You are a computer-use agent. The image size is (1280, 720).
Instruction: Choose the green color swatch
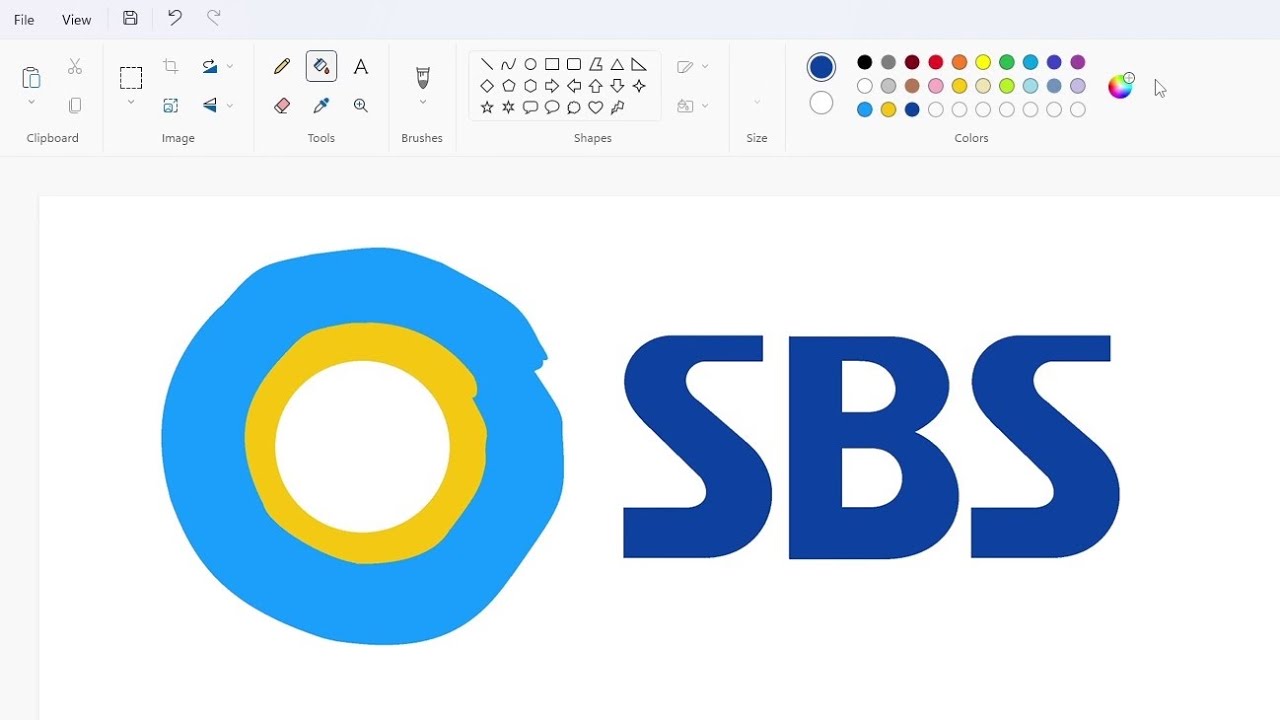(x=1007, y=62)
